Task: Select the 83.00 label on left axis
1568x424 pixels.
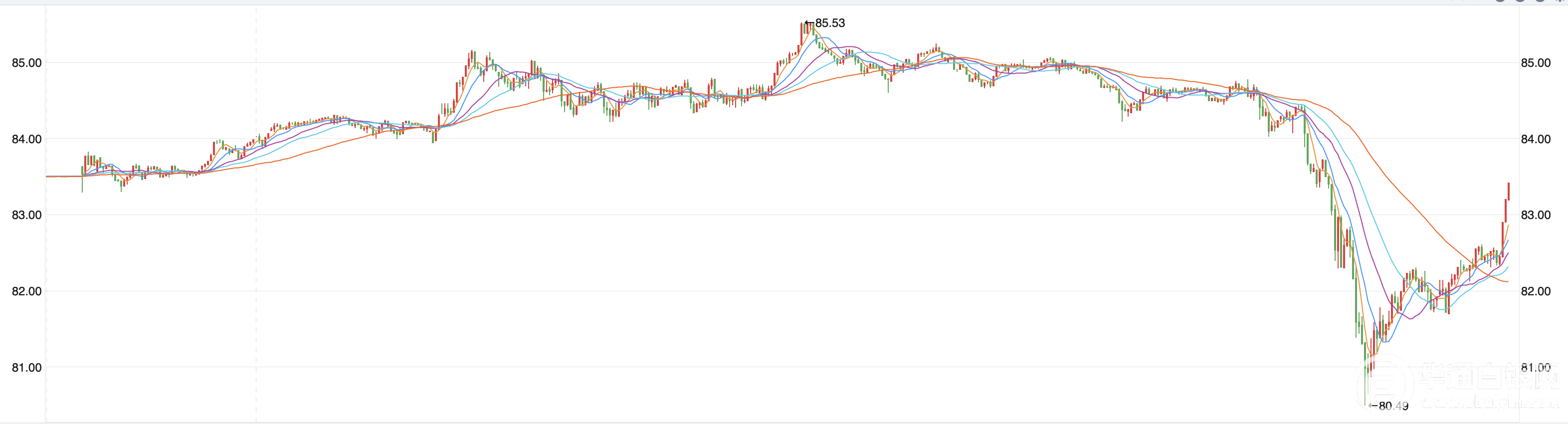Action: [27, 215]
